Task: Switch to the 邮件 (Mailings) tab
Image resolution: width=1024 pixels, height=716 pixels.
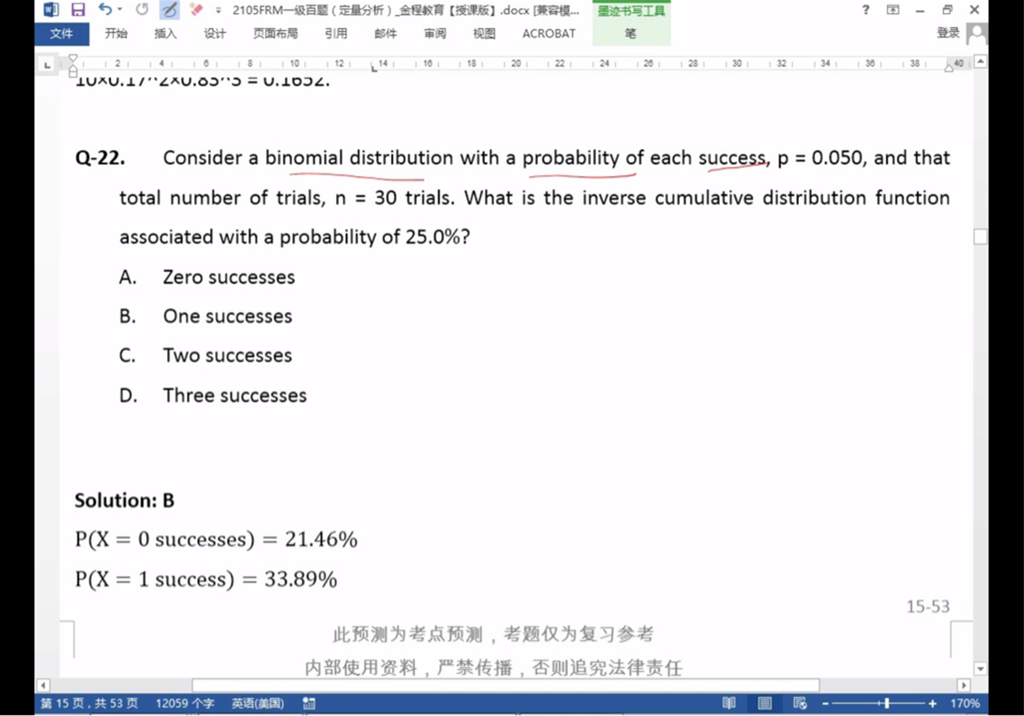Action: (x=385, y=33)
